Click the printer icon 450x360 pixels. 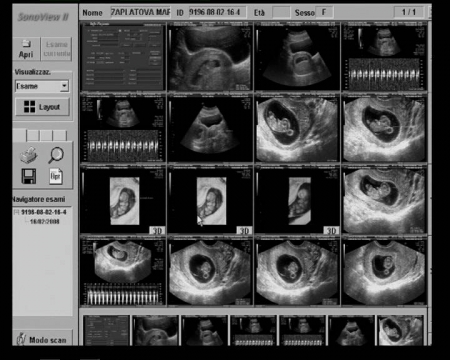click(29, 155)
